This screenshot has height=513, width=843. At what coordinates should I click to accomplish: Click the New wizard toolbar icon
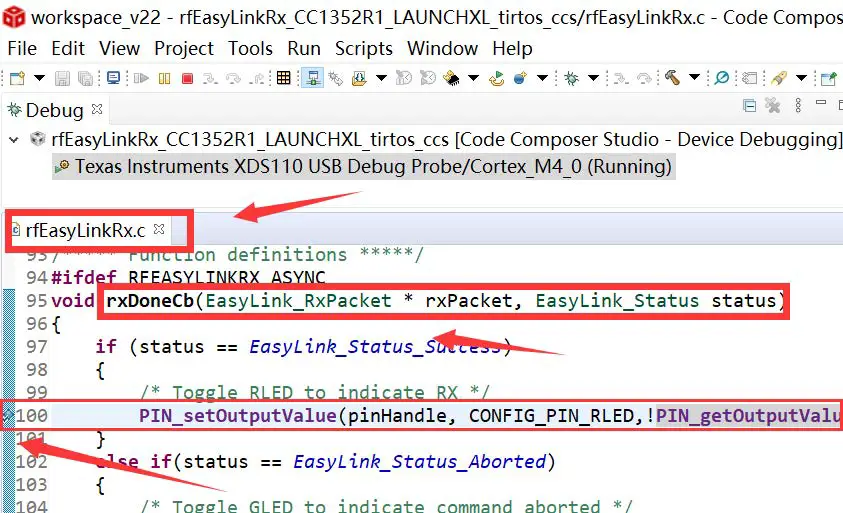(17, 79)
